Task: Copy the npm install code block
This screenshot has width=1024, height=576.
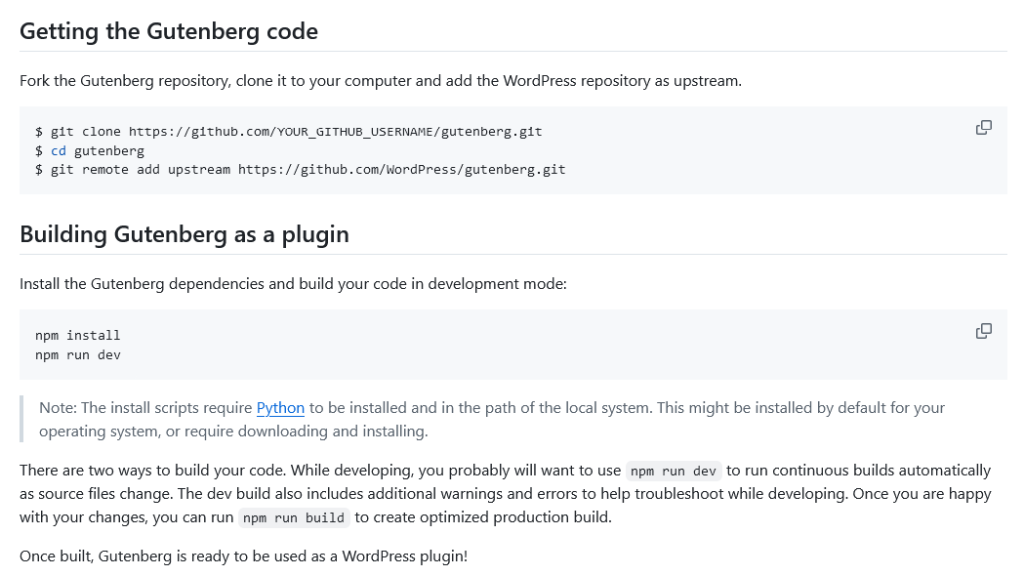Action: coord(983,331)
